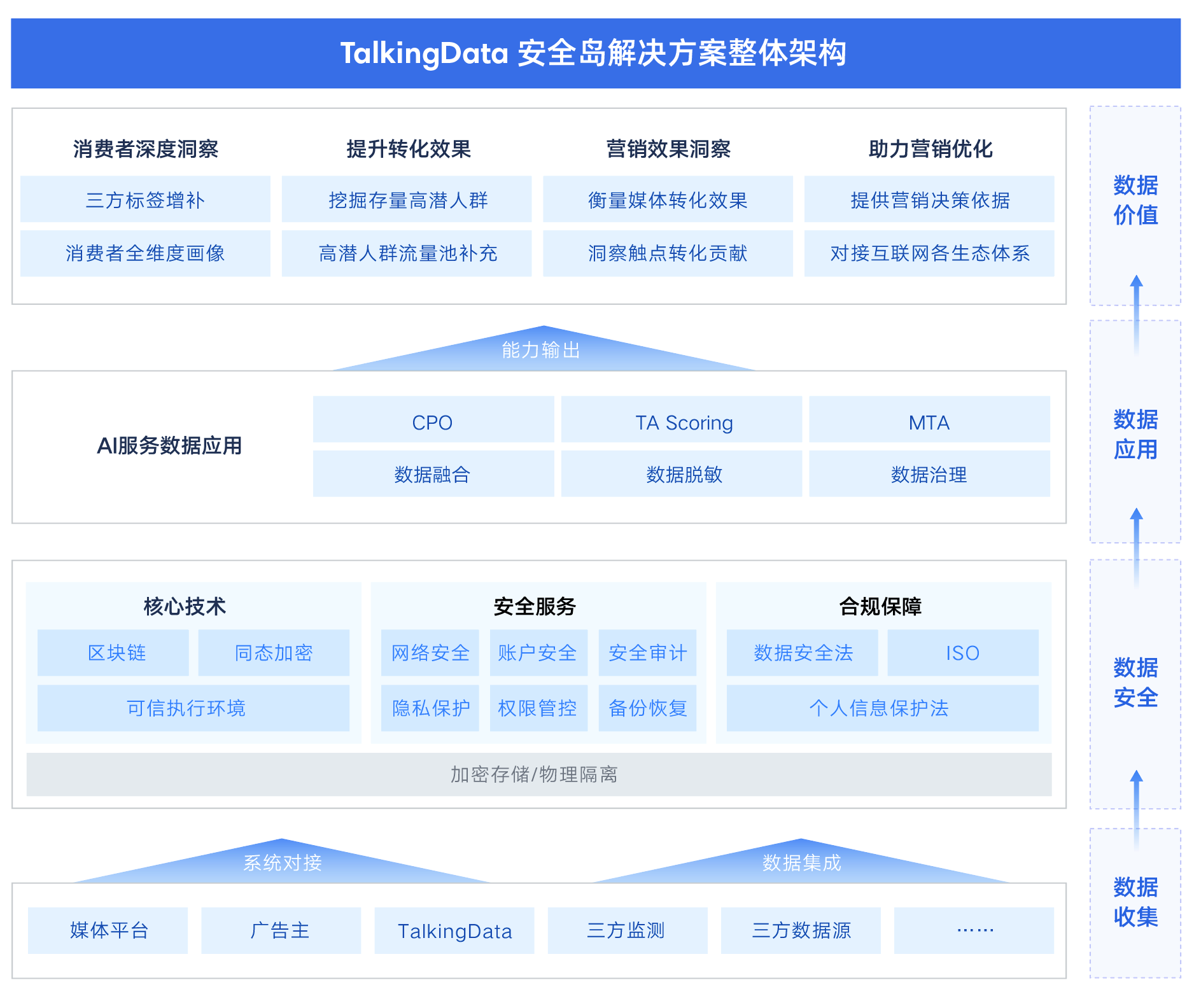Select the TalkingData source box
Viewport: 1194px width, 1008px height.
point(454,930)
